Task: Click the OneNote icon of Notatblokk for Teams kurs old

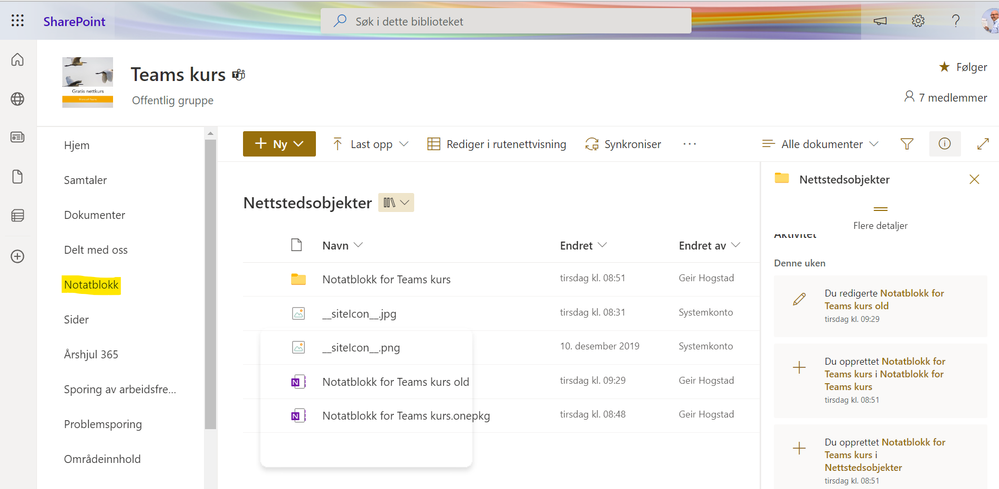Action: (298, 382)
